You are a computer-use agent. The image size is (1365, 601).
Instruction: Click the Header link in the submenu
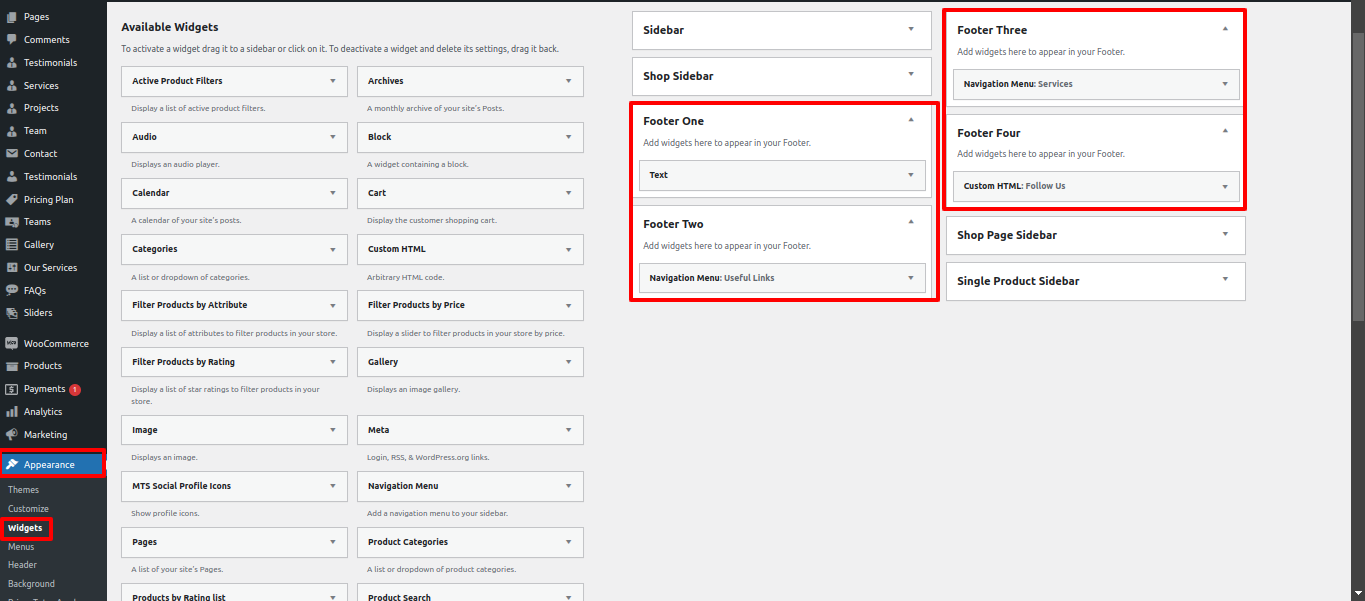coord(21,564)
